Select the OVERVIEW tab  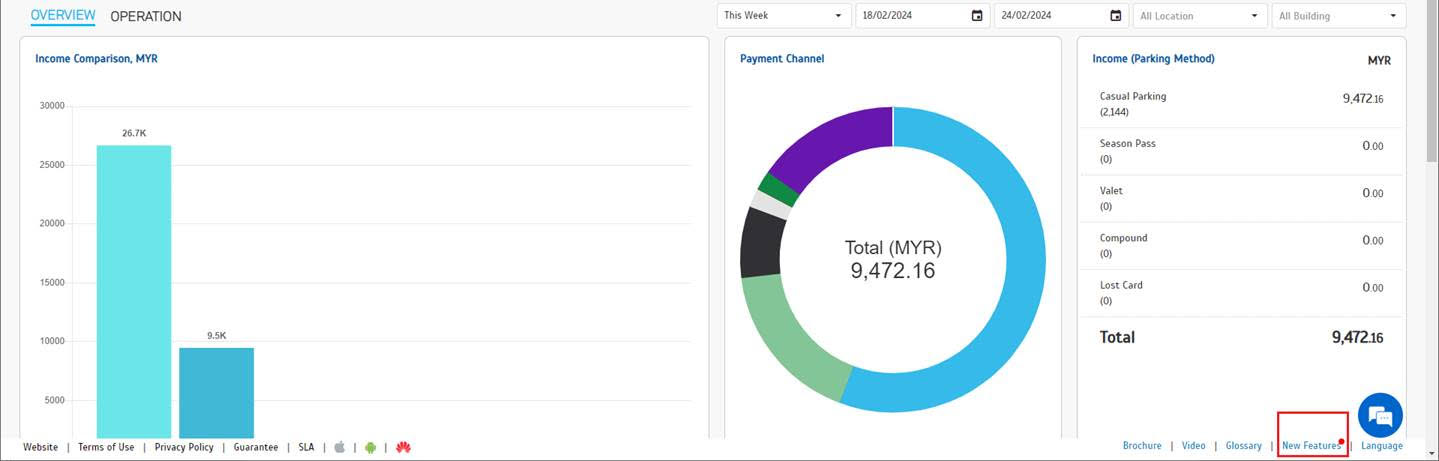click(x=63, y=16)
